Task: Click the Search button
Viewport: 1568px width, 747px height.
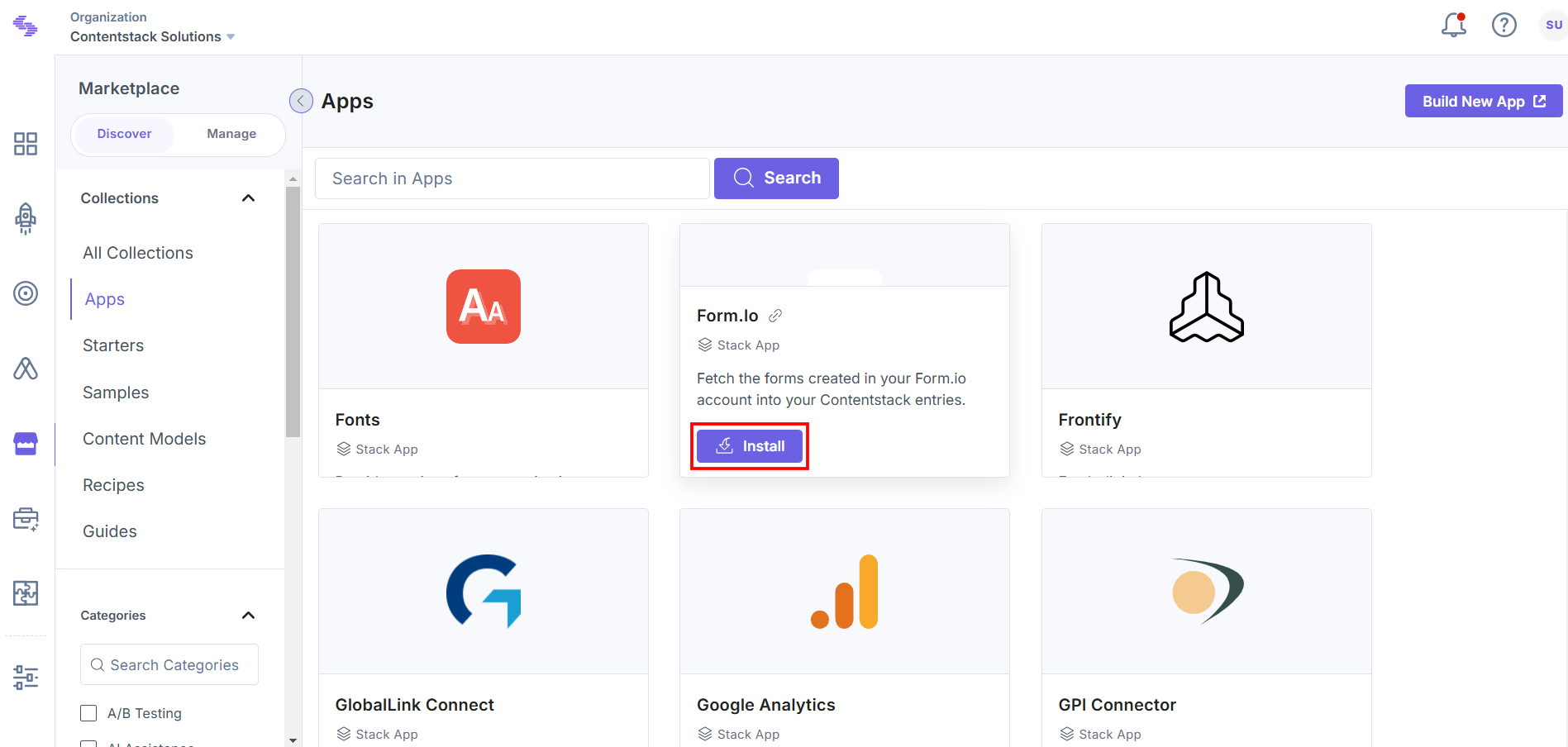Action: click(776, 178)
